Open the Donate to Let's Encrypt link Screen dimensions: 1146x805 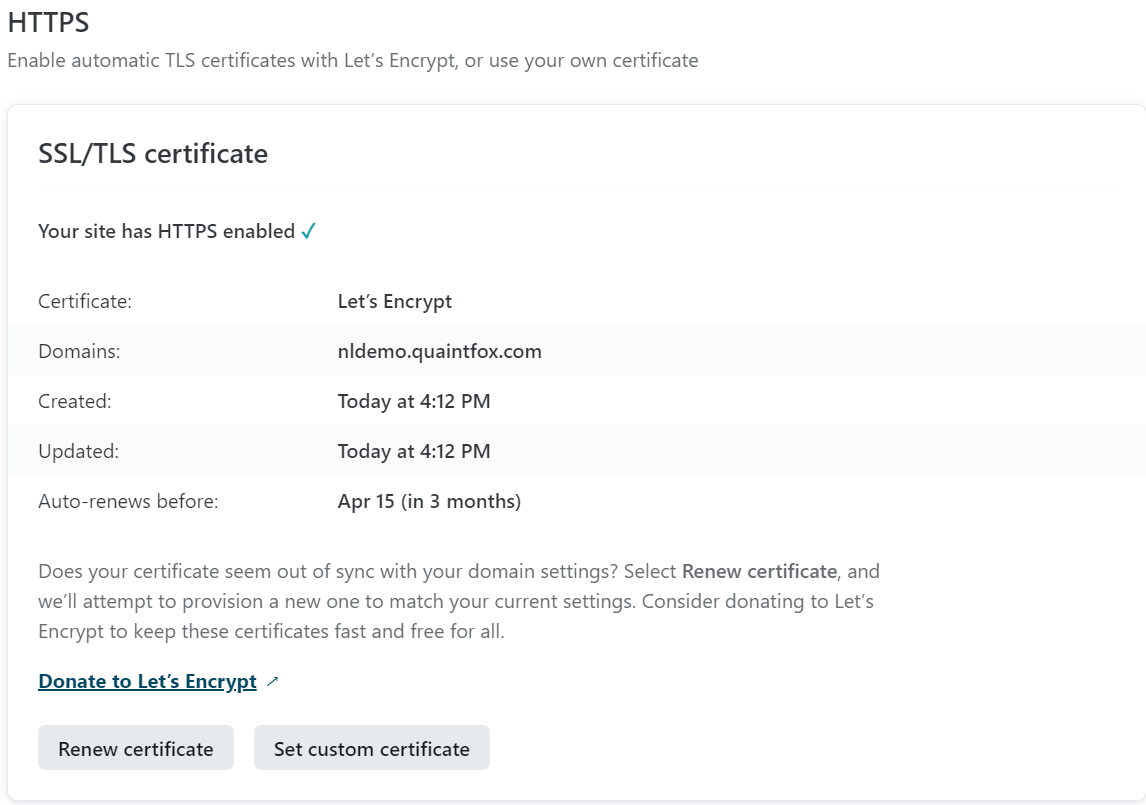147,681
